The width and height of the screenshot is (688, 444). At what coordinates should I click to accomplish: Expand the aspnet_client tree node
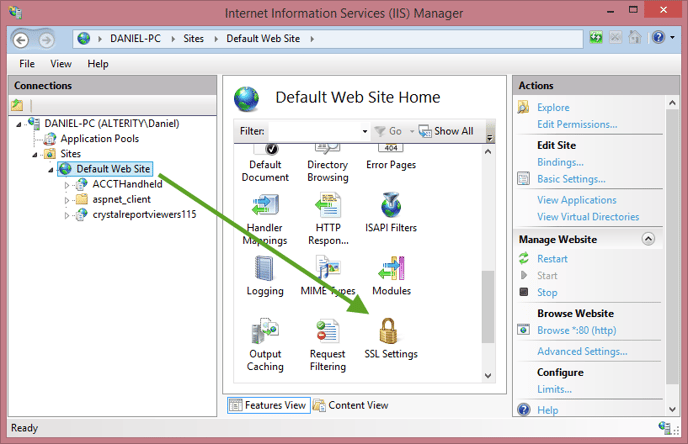[x=67, y=201]
